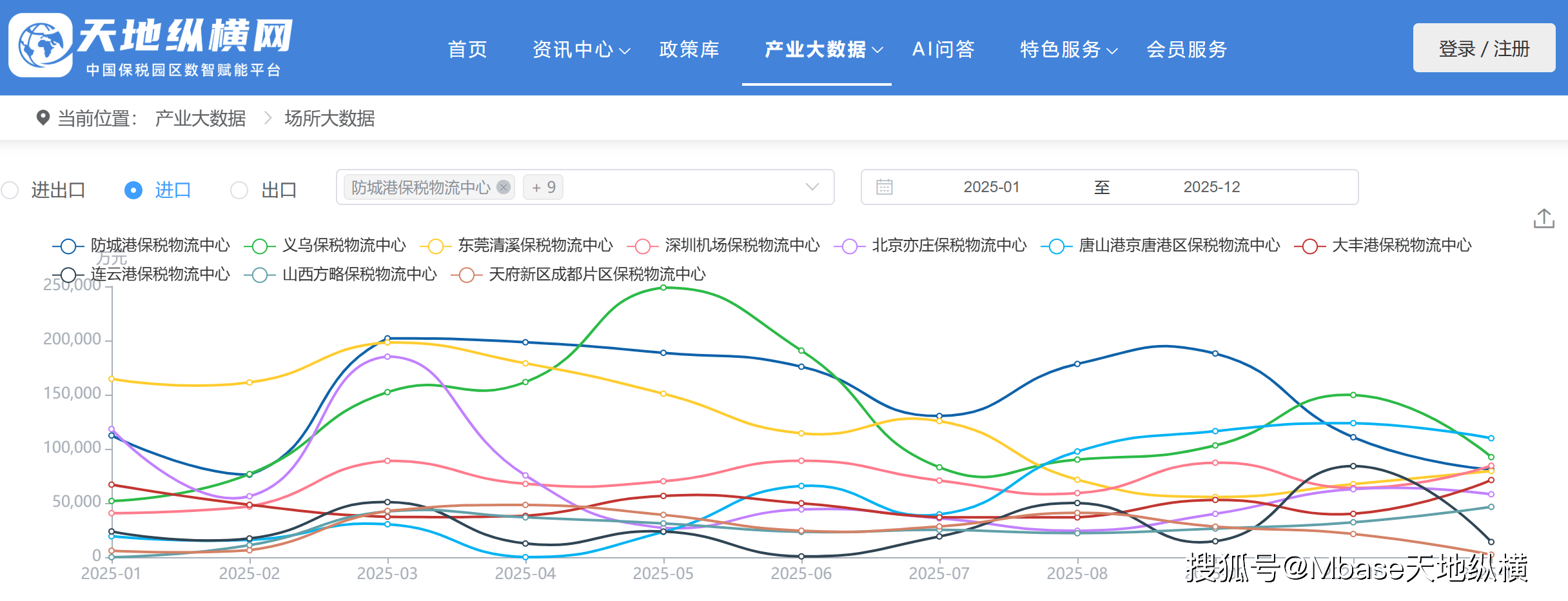Hide the 深圳机场保税物流中心 series in the legend

[x=741, y=246]
